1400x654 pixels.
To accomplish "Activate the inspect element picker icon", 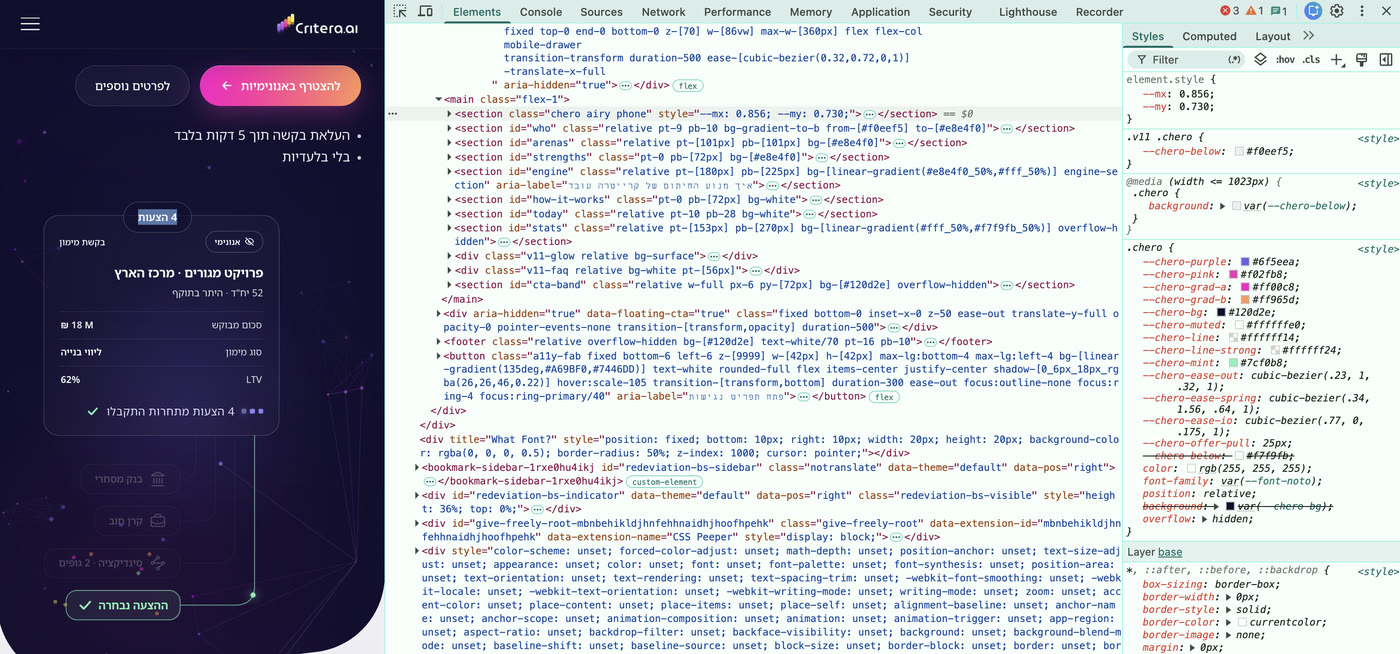I will pos(400,12).
